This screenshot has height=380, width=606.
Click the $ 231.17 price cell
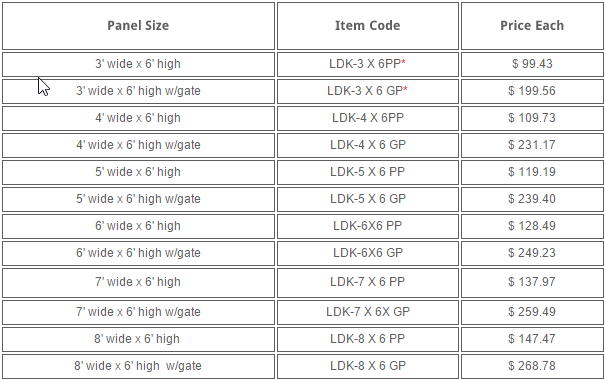532,145
